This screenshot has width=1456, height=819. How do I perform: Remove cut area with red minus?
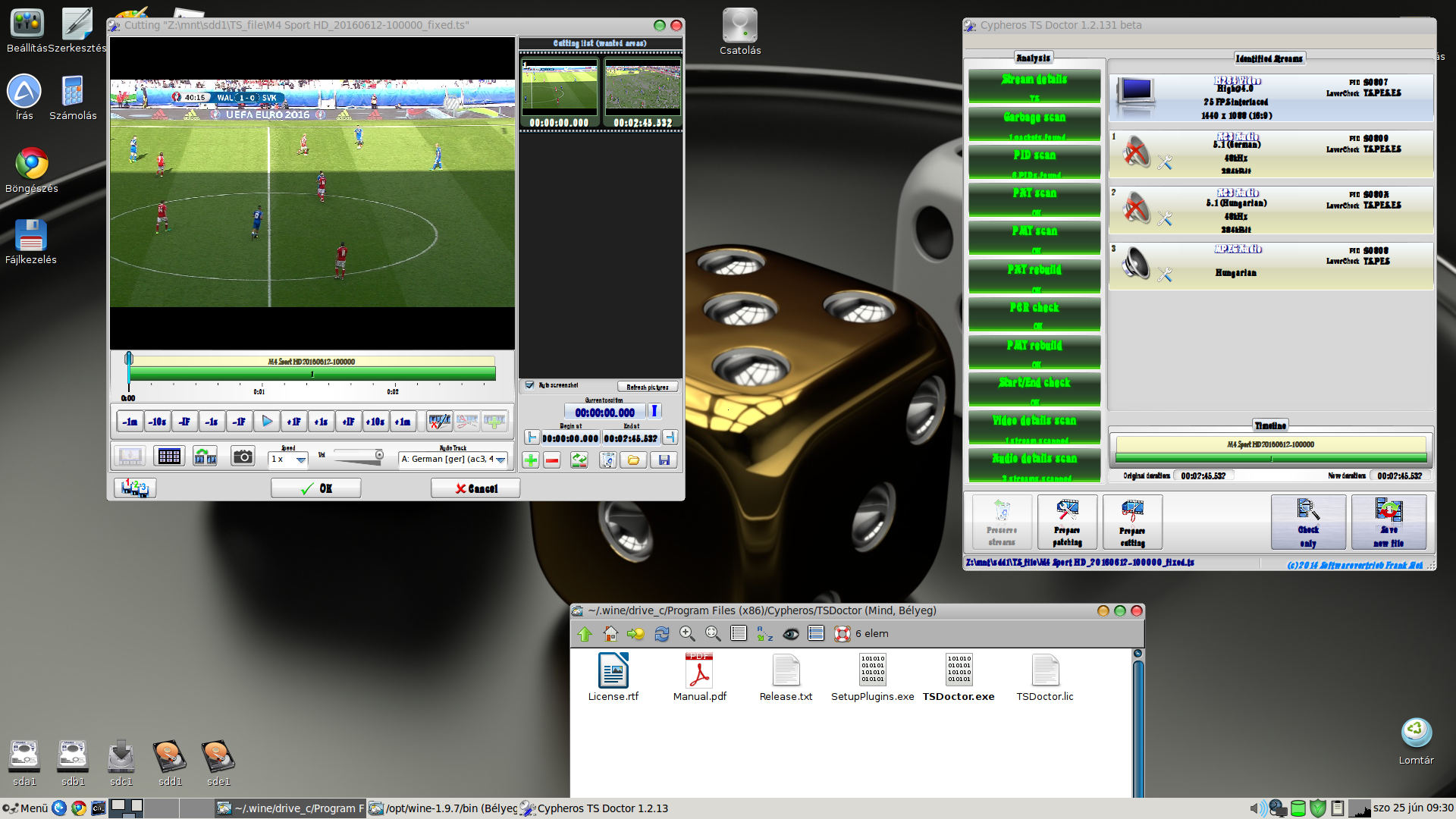point(552,460)
